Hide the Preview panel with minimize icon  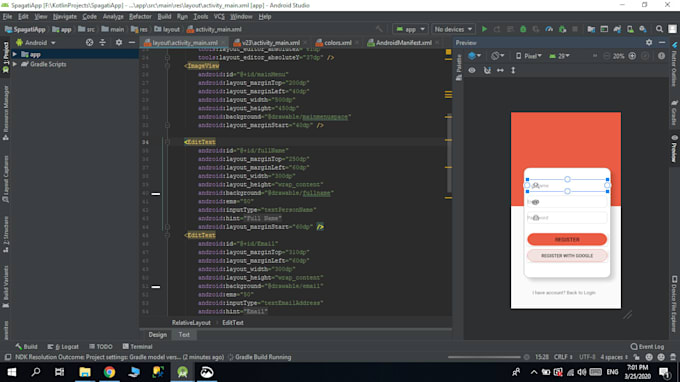coord(662,42)
